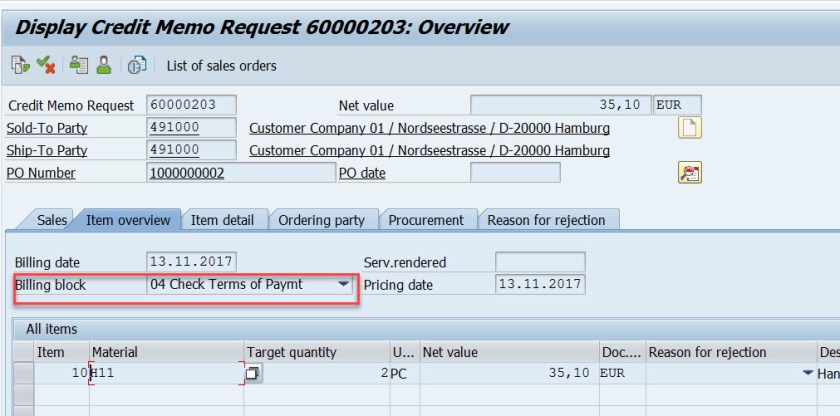
Task: Click the green person partner icon
Action: click(x=103, y=65)
